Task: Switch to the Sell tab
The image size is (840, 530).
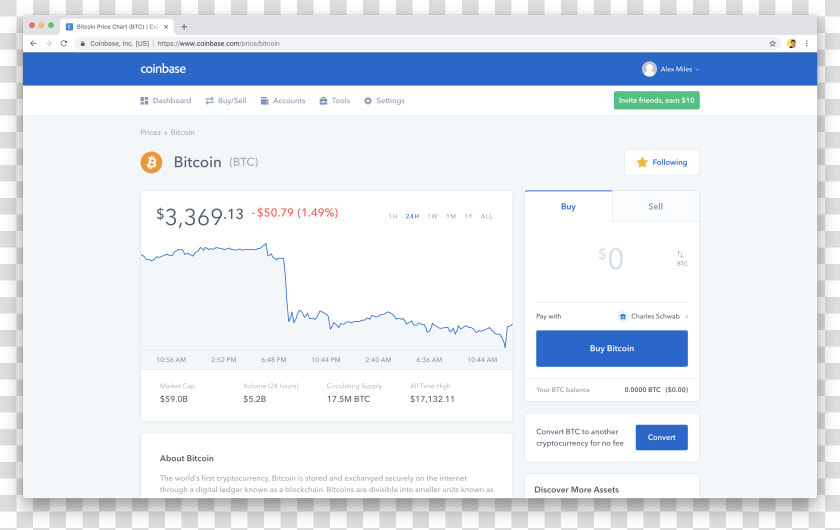Action: pyautogui.click(x=656, y=206)
